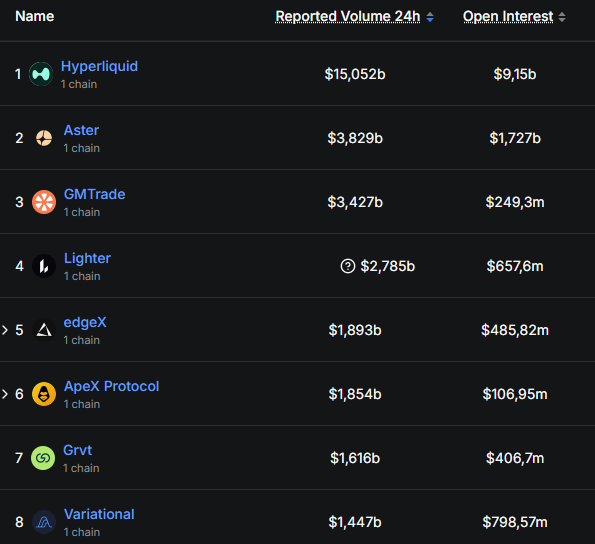Viewport: 595px width, 544px height.
Task: Select edgeX volume $1,893b
Action: (355, 330)
